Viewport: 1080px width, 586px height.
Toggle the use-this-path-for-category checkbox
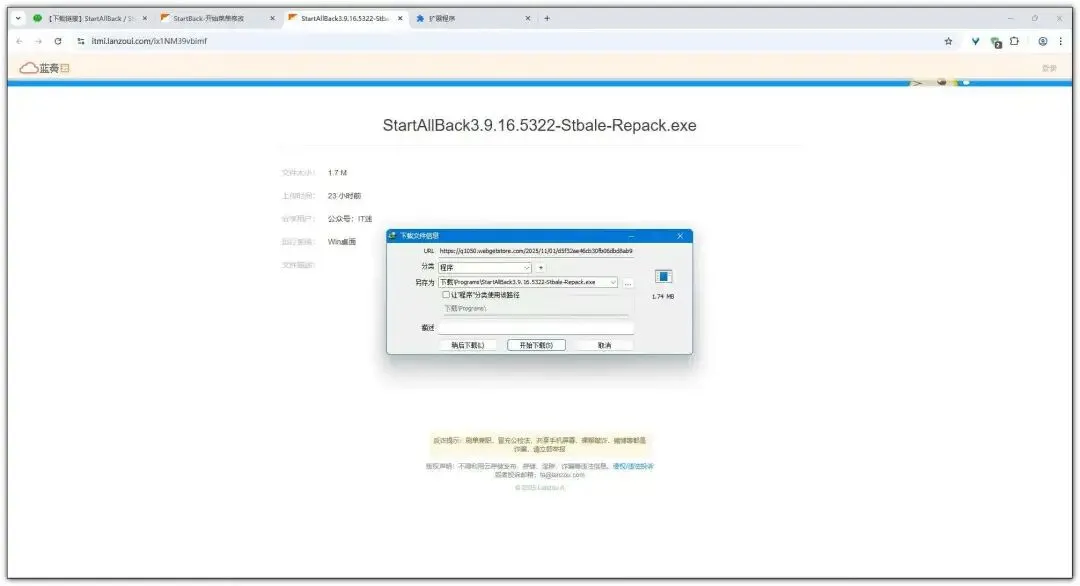pyautogui.click(x=446, y=295)
